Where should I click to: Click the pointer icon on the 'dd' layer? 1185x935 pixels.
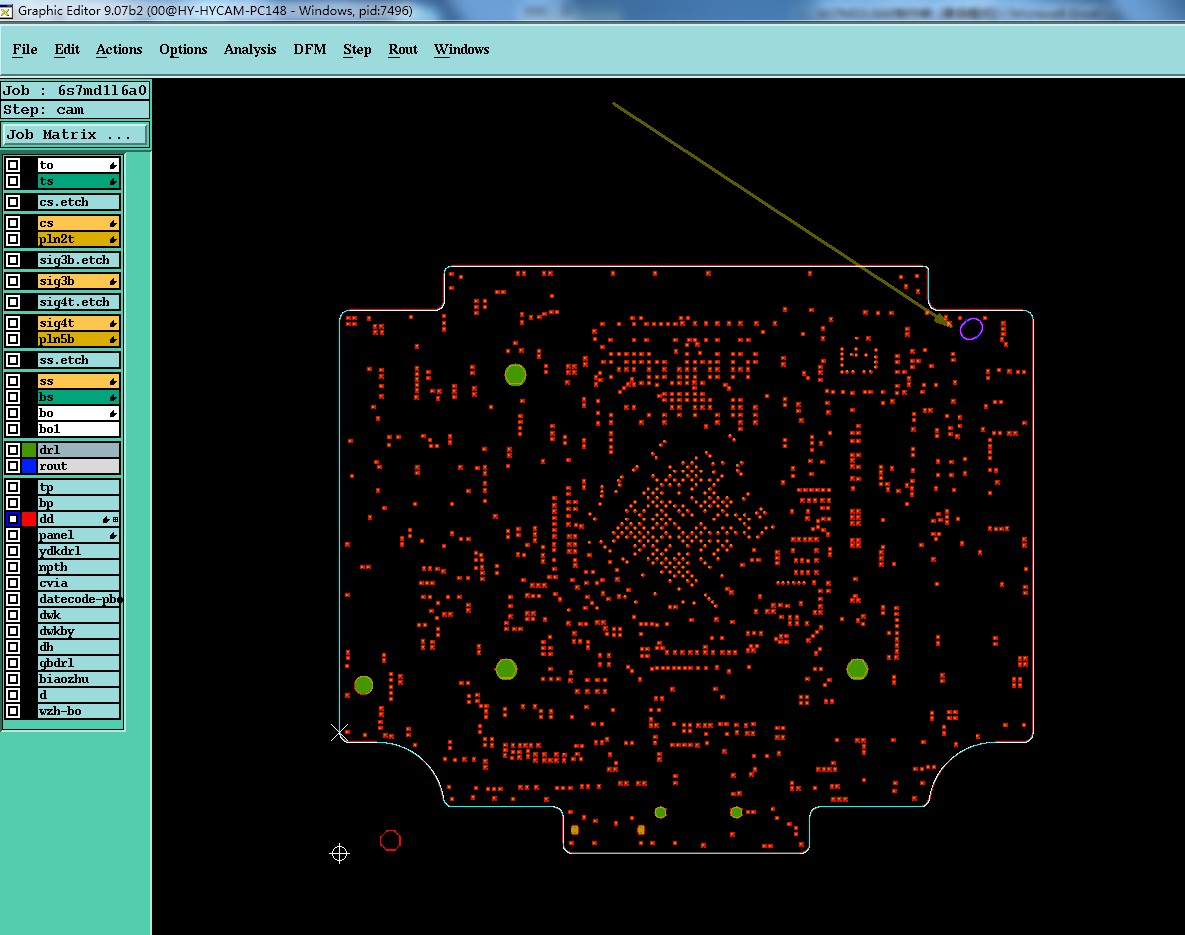tap(107, 519)
